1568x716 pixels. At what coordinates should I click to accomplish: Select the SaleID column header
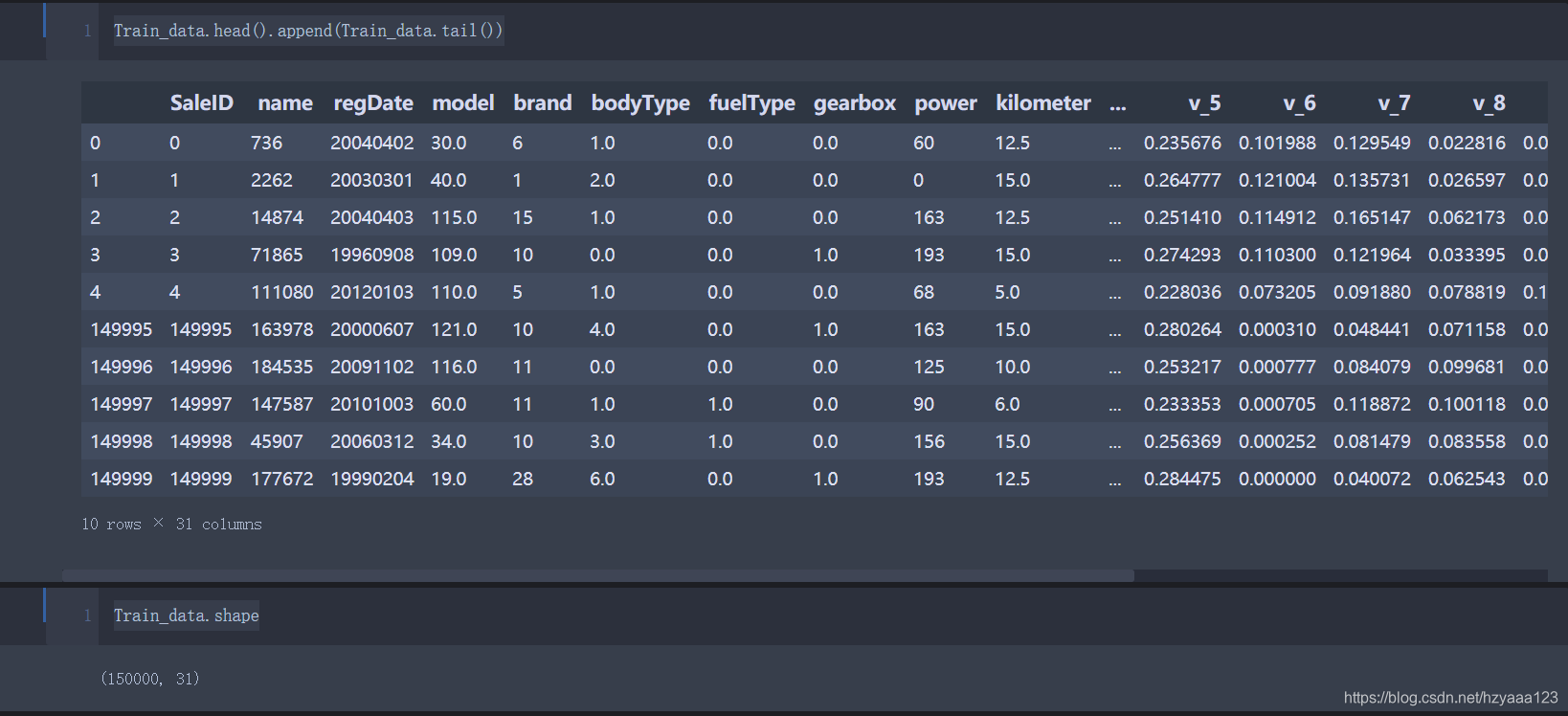pos(201,103)
